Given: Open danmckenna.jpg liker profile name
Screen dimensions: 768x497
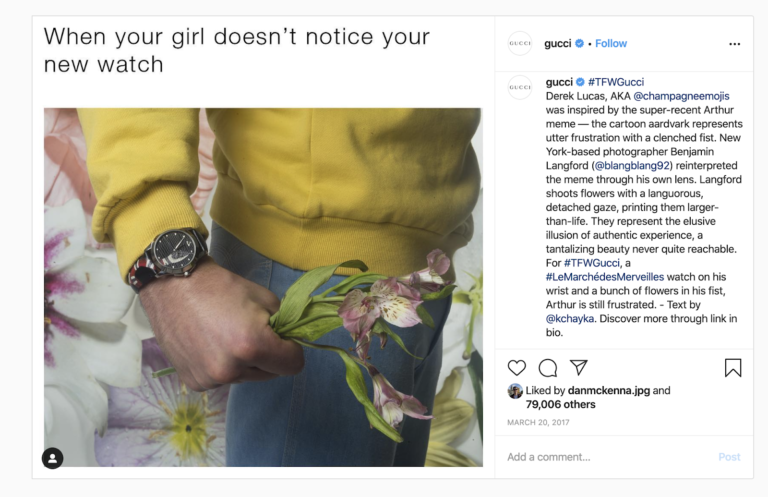Looking at the screenshot, I should [x=609, y=390].
